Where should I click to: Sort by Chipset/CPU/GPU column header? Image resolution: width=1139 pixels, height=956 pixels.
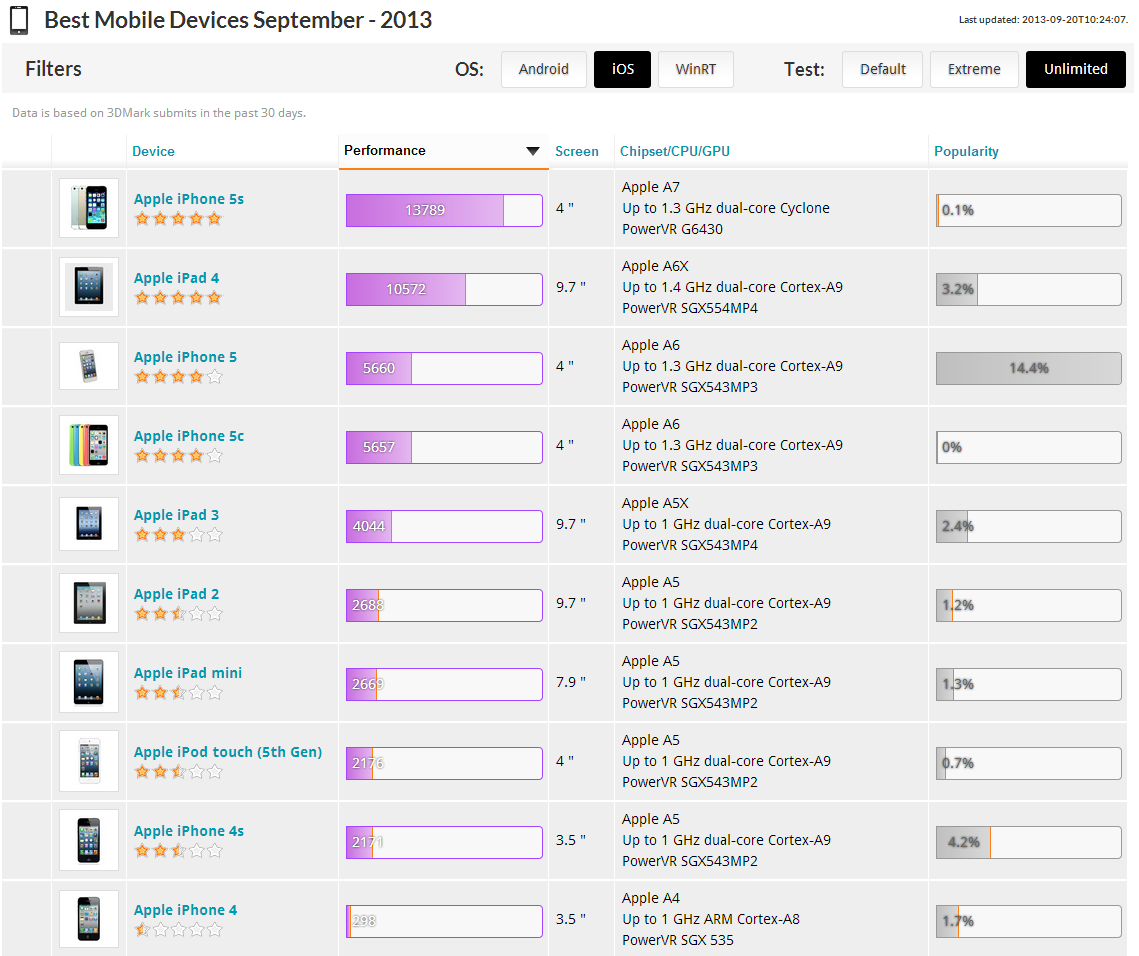click(674, 151)
